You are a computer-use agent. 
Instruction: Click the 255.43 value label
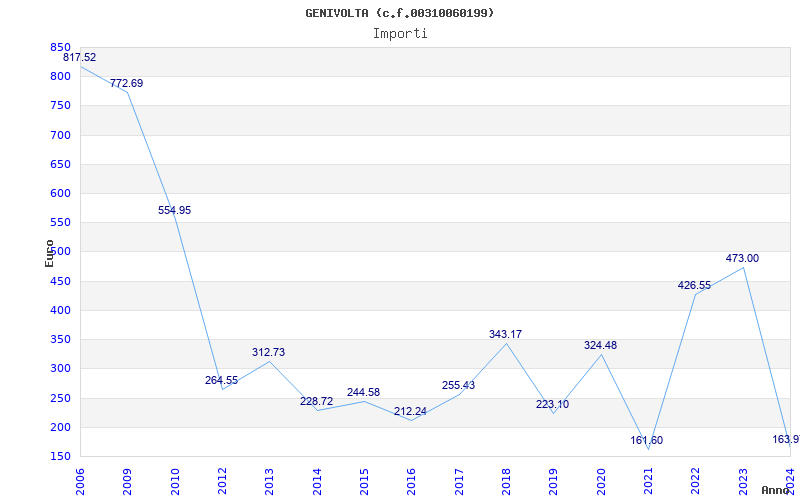pyautogui.click(x=458, y=386)
